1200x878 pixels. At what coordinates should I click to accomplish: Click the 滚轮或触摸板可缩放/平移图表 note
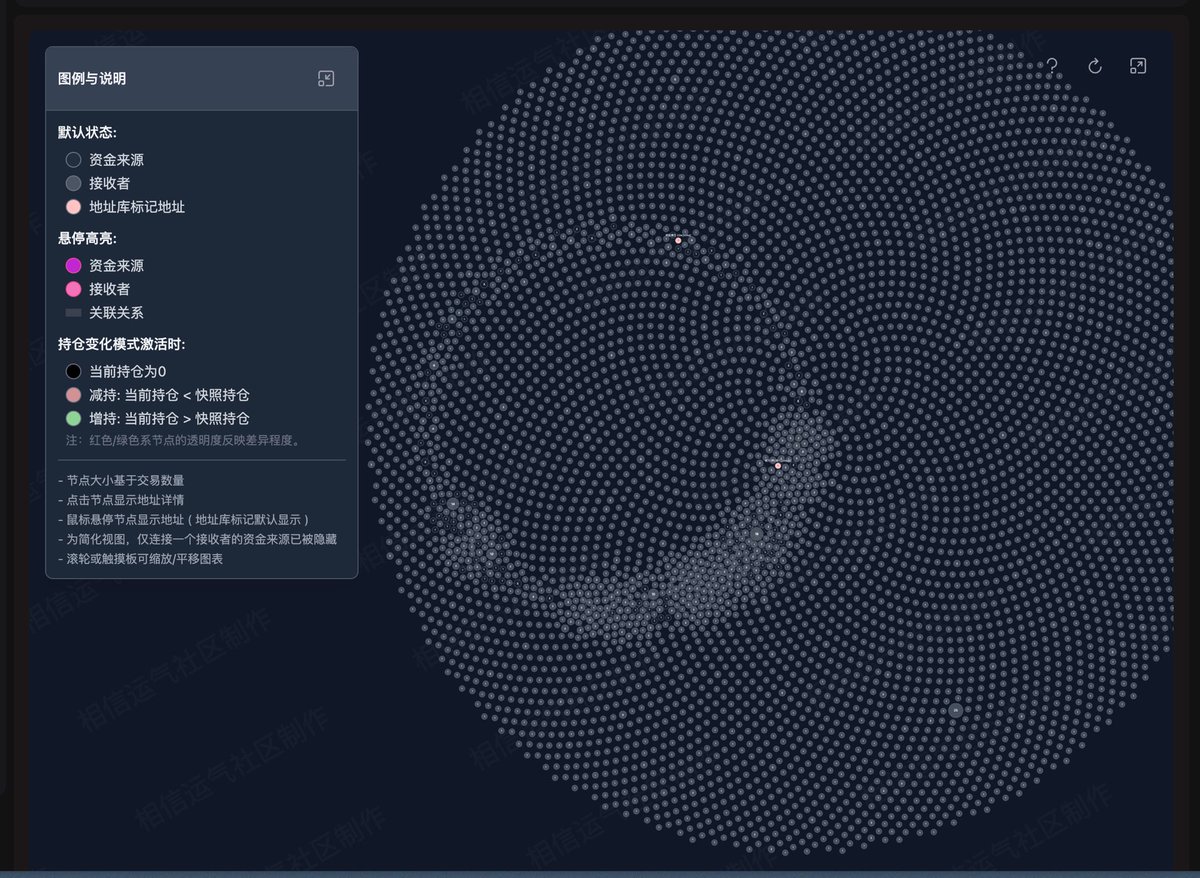pyautogui.click(x=140, y=558)
